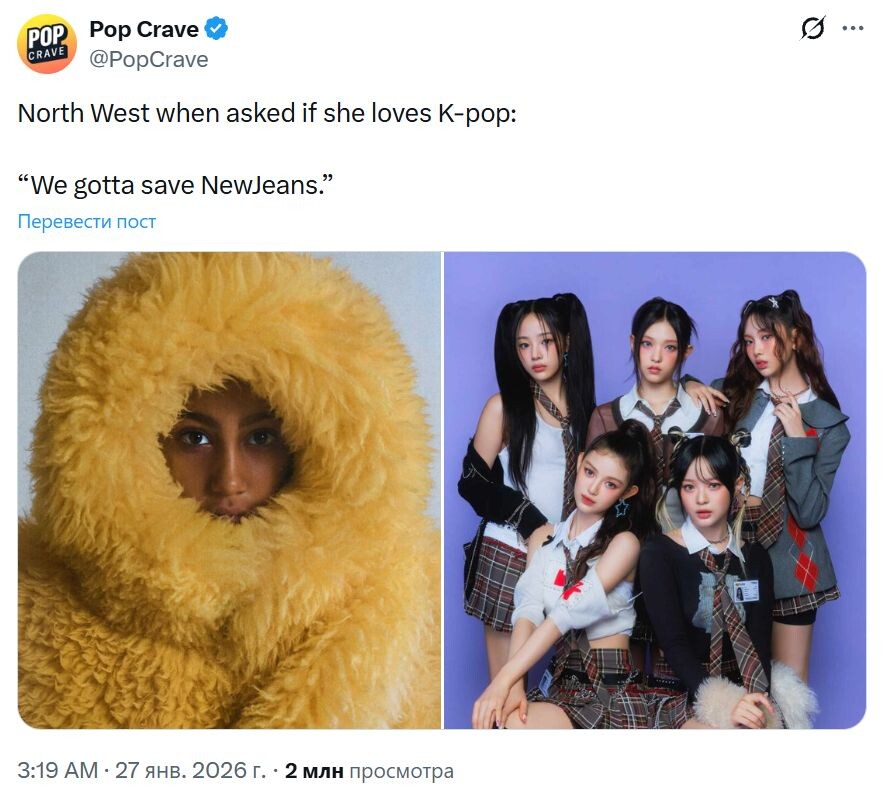Open the yellow fur hood photo
Image resolution: width=887 pixels, height=809 pixels.
229,490
